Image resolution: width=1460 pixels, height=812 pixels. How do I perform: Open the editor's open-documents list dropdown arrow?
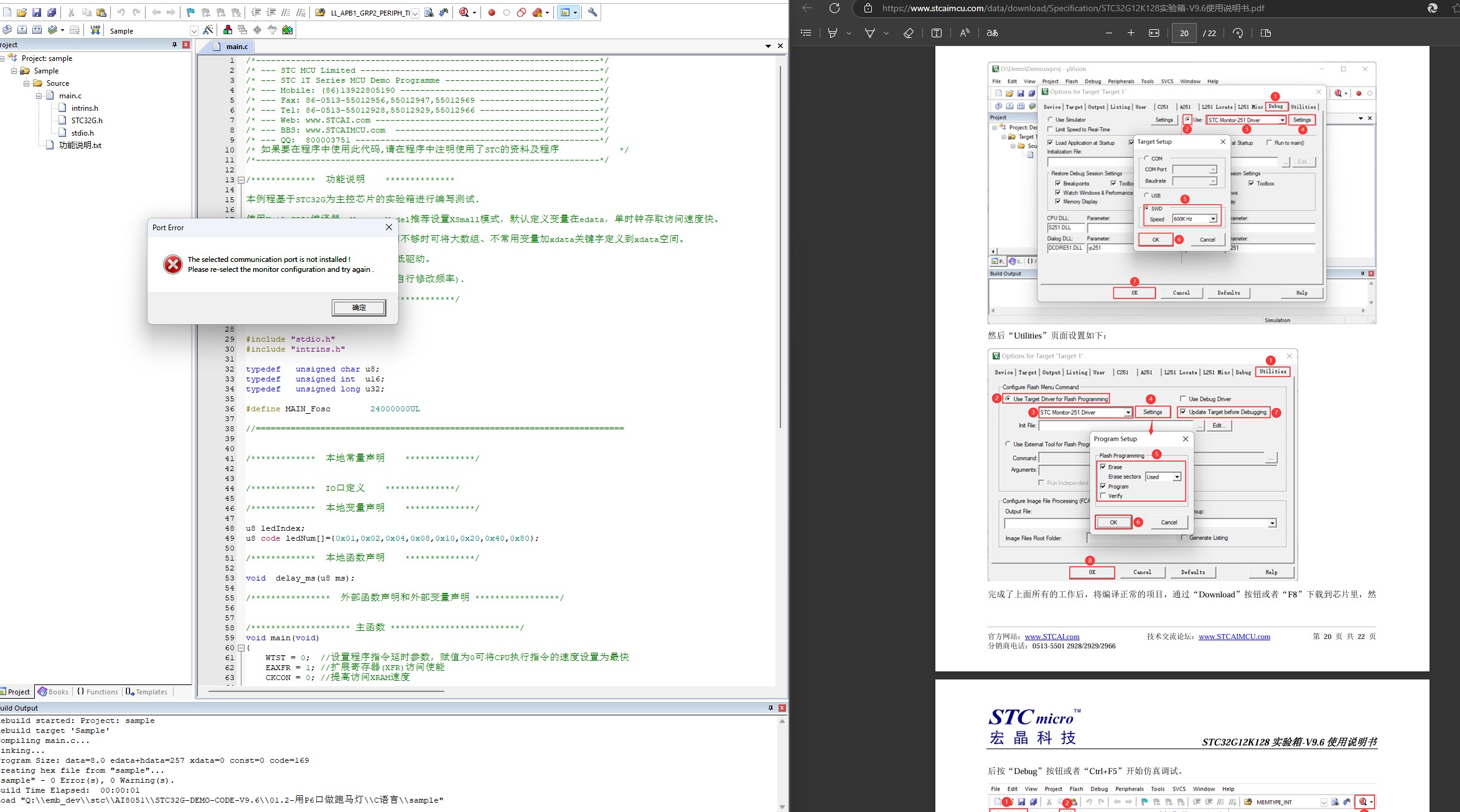point(768,46)
